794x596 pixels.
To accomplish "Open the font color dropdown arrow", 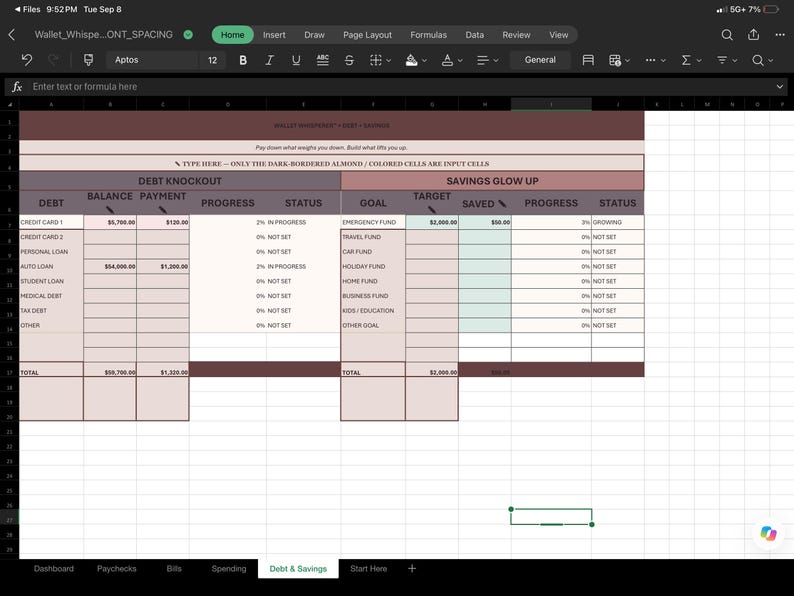I will pos(460,60).
